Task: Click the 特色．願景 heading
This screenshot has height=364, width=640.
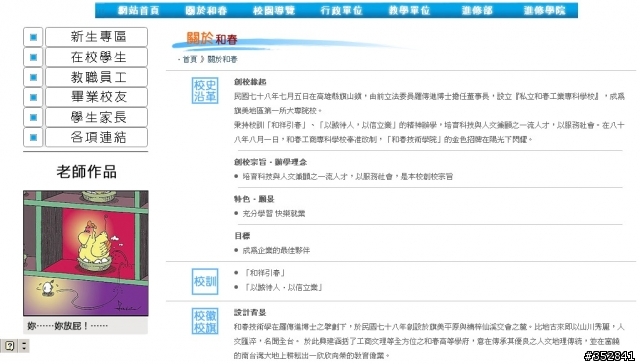Action: 254,199
